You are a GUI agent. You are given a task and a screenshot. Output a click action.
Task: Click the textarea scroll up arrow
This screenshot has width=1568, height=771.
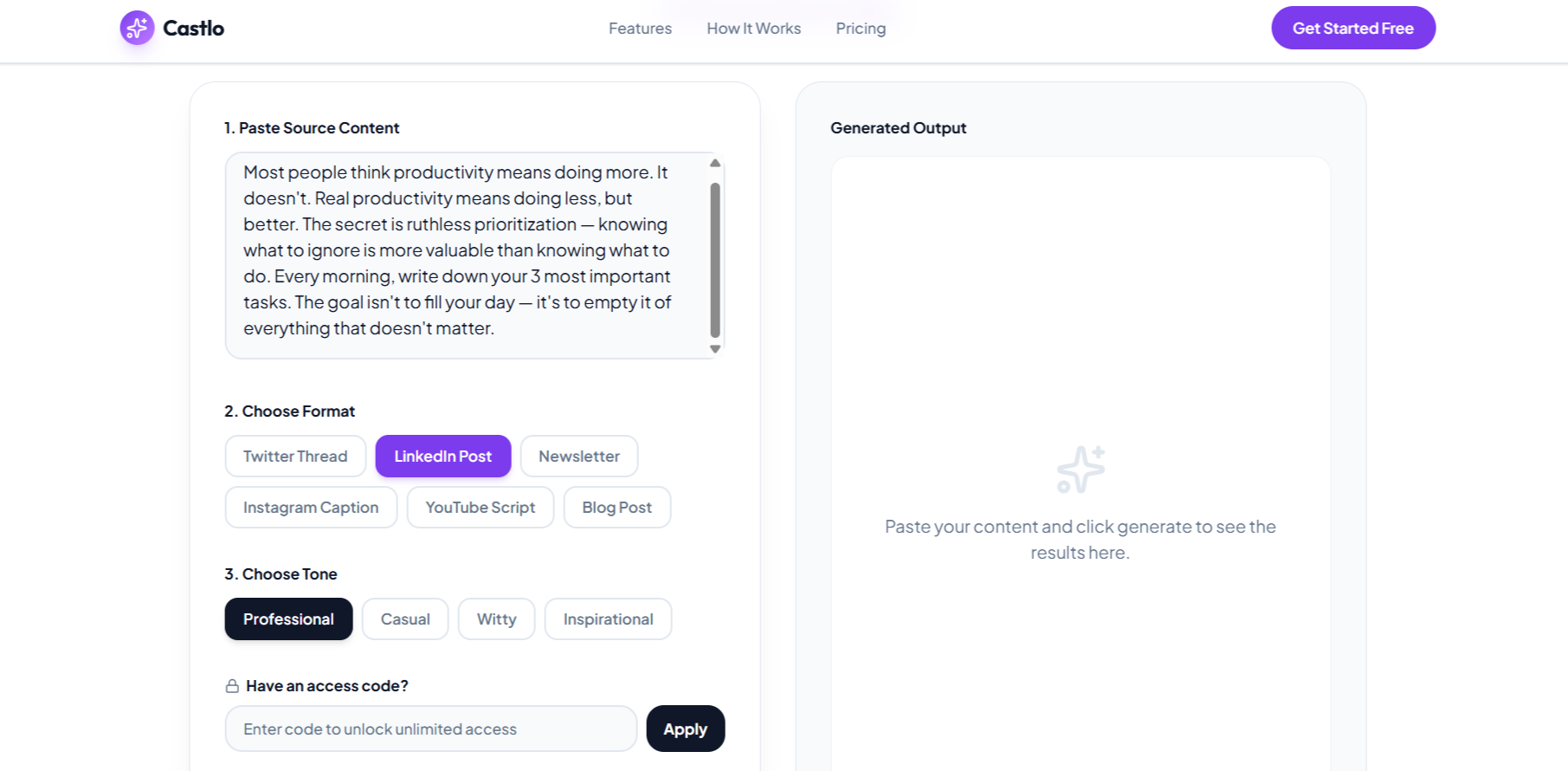click(x=715, y=163)
